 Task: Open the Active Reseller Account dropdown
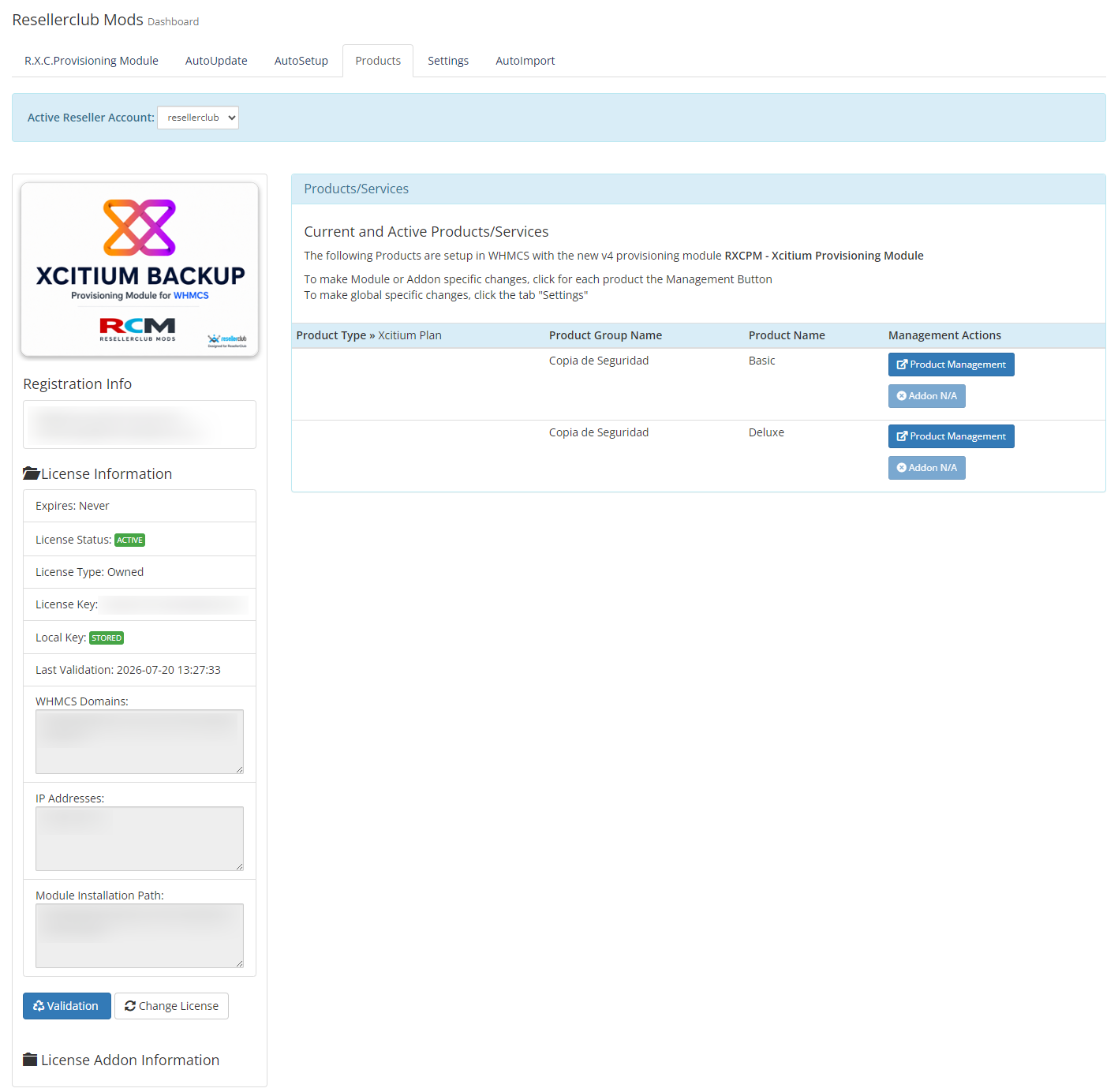[x=198, y=118]
